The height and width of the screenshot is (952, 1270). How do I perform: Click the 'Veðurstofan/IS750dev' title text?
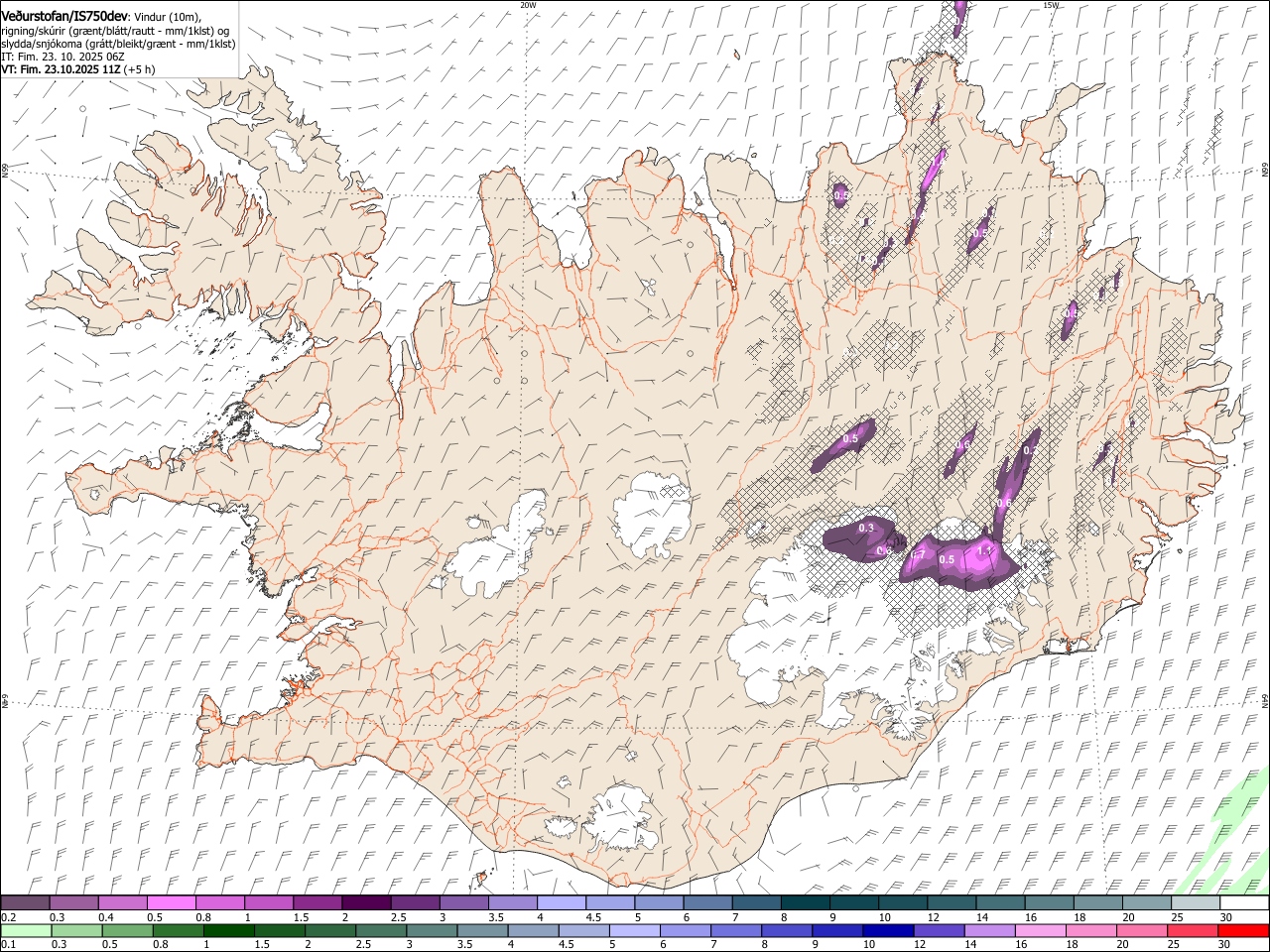[x=64, y=16]
